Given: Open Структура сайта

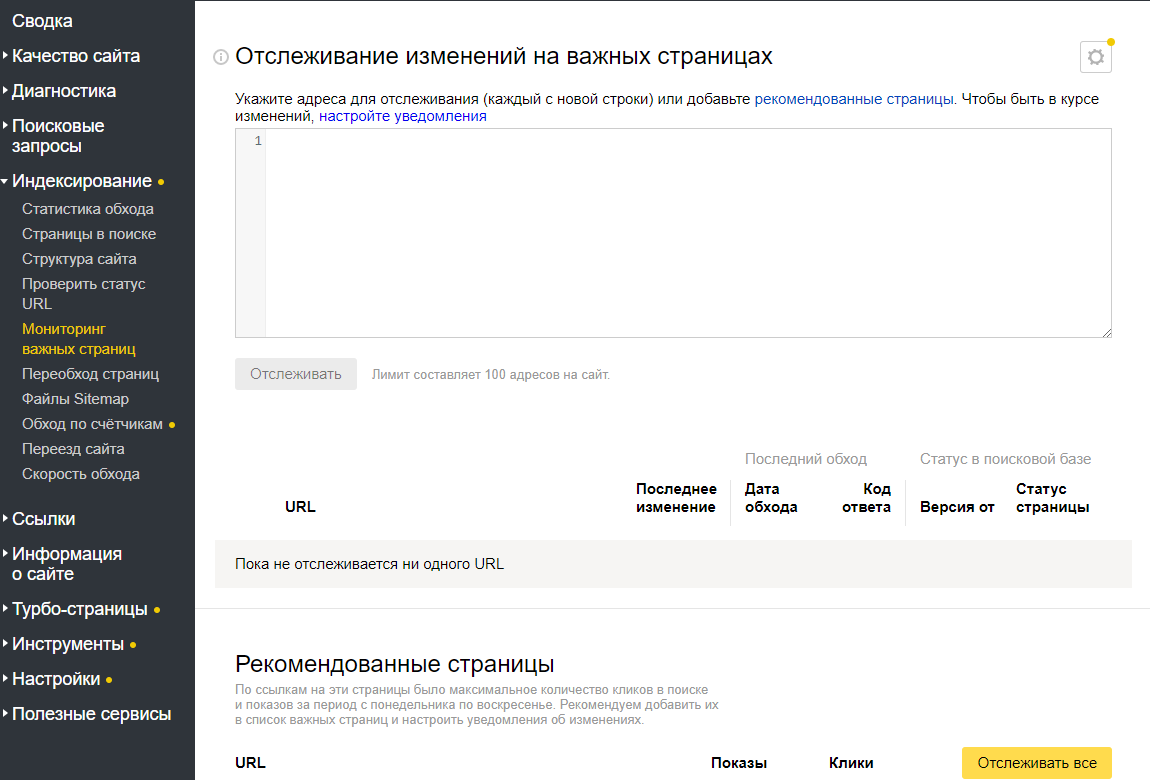Looking at the screenshot, I should click(x=79, y=259).
